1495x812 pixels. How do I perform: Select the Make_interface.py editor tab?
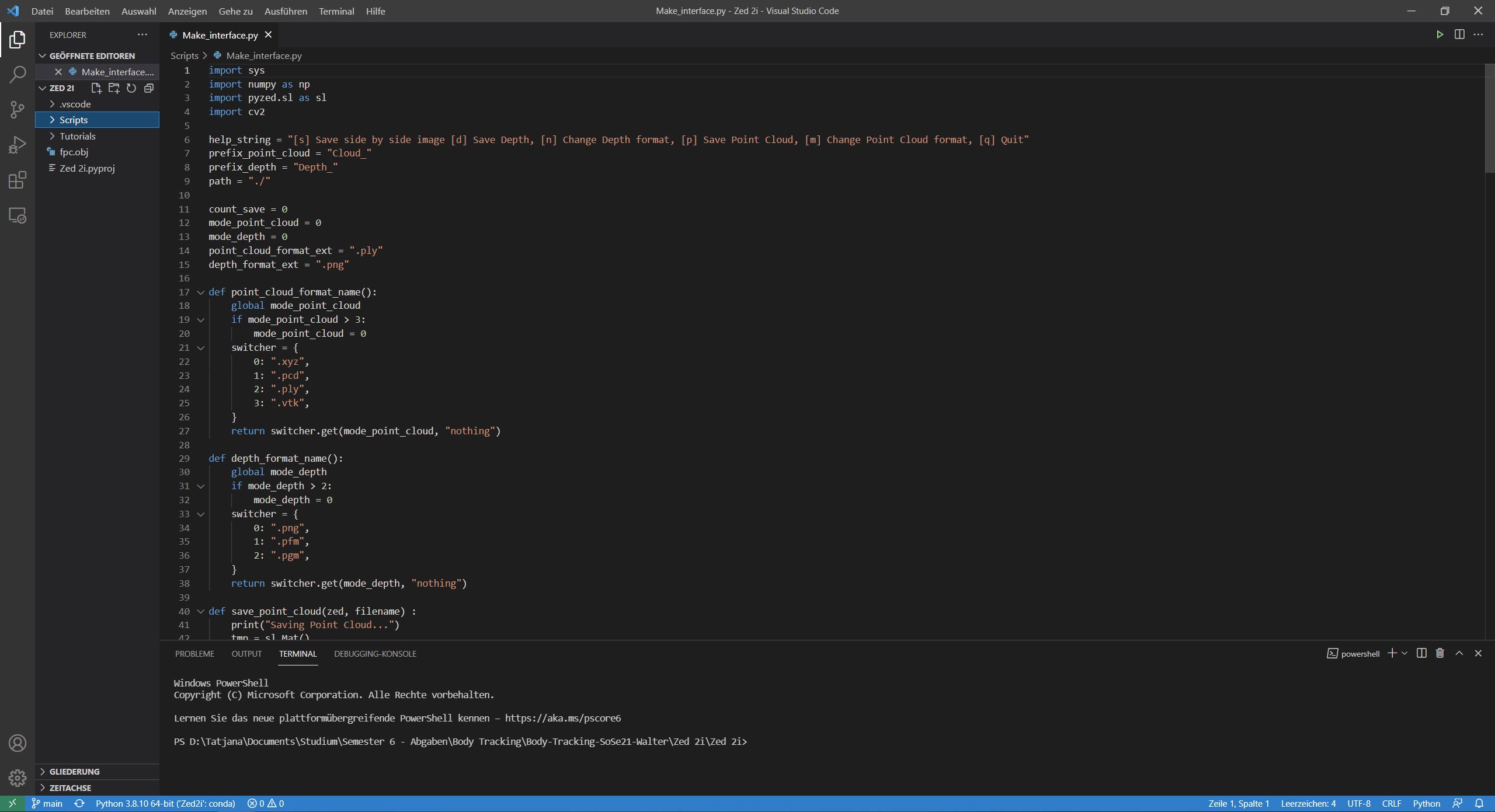(x=220, y=35)
